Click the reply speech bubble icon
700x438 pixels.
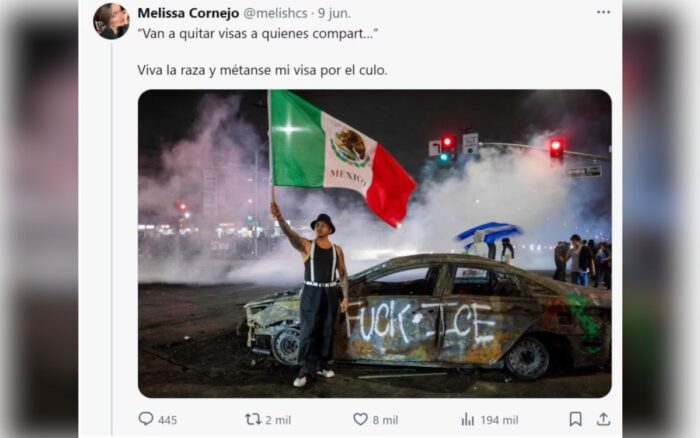coord(146,419)
